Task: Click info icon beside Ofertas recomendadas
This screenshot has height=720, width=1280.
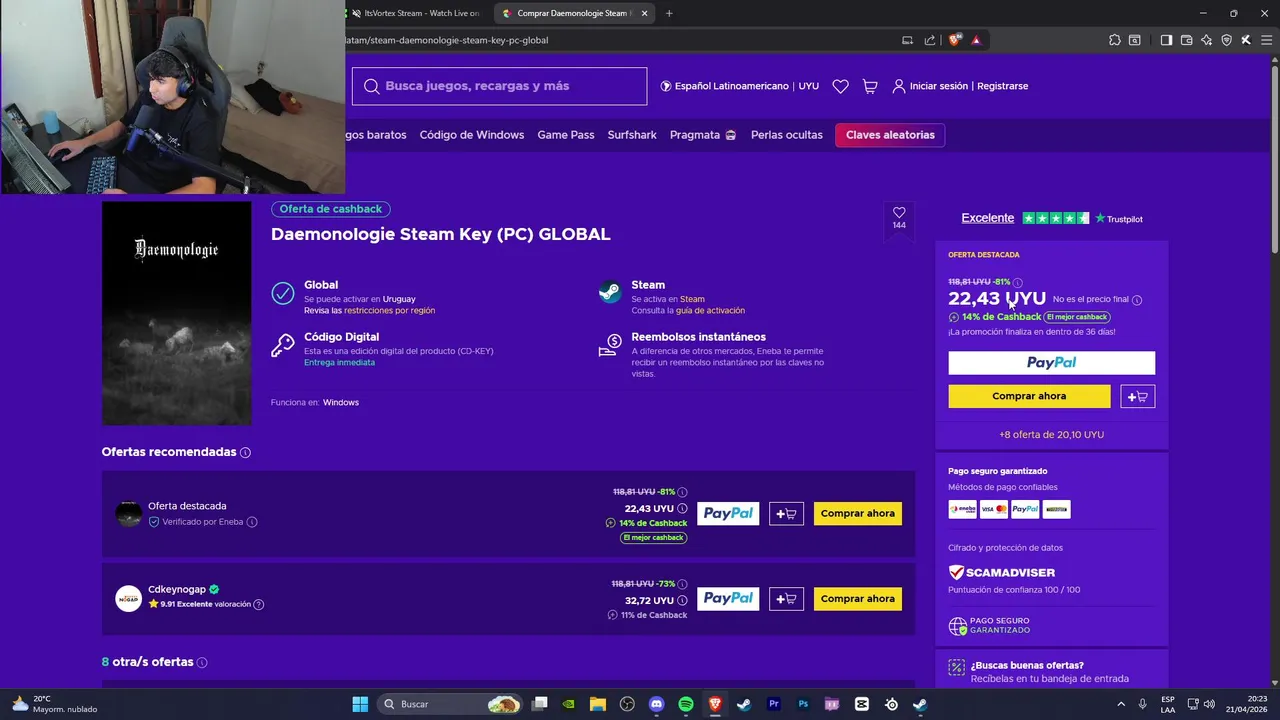Action: pos(245,453)
